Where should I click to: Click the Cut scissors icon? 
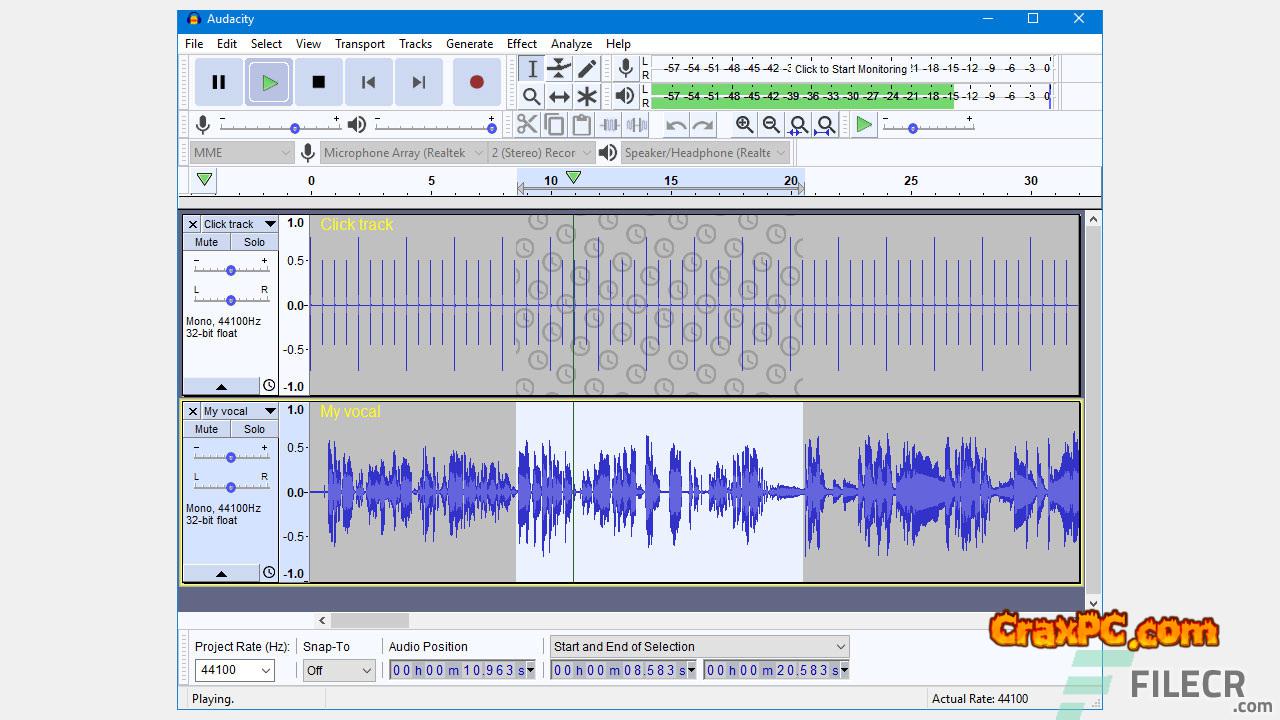point(526,125)
